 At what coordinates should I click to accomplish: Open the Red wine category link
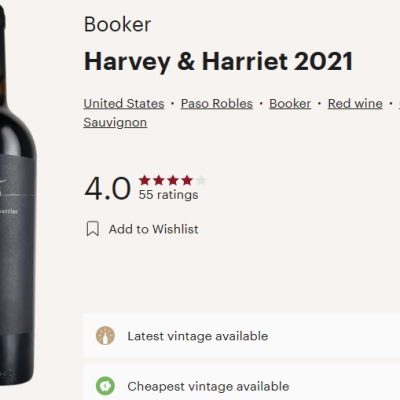click(x=355, y=104)
